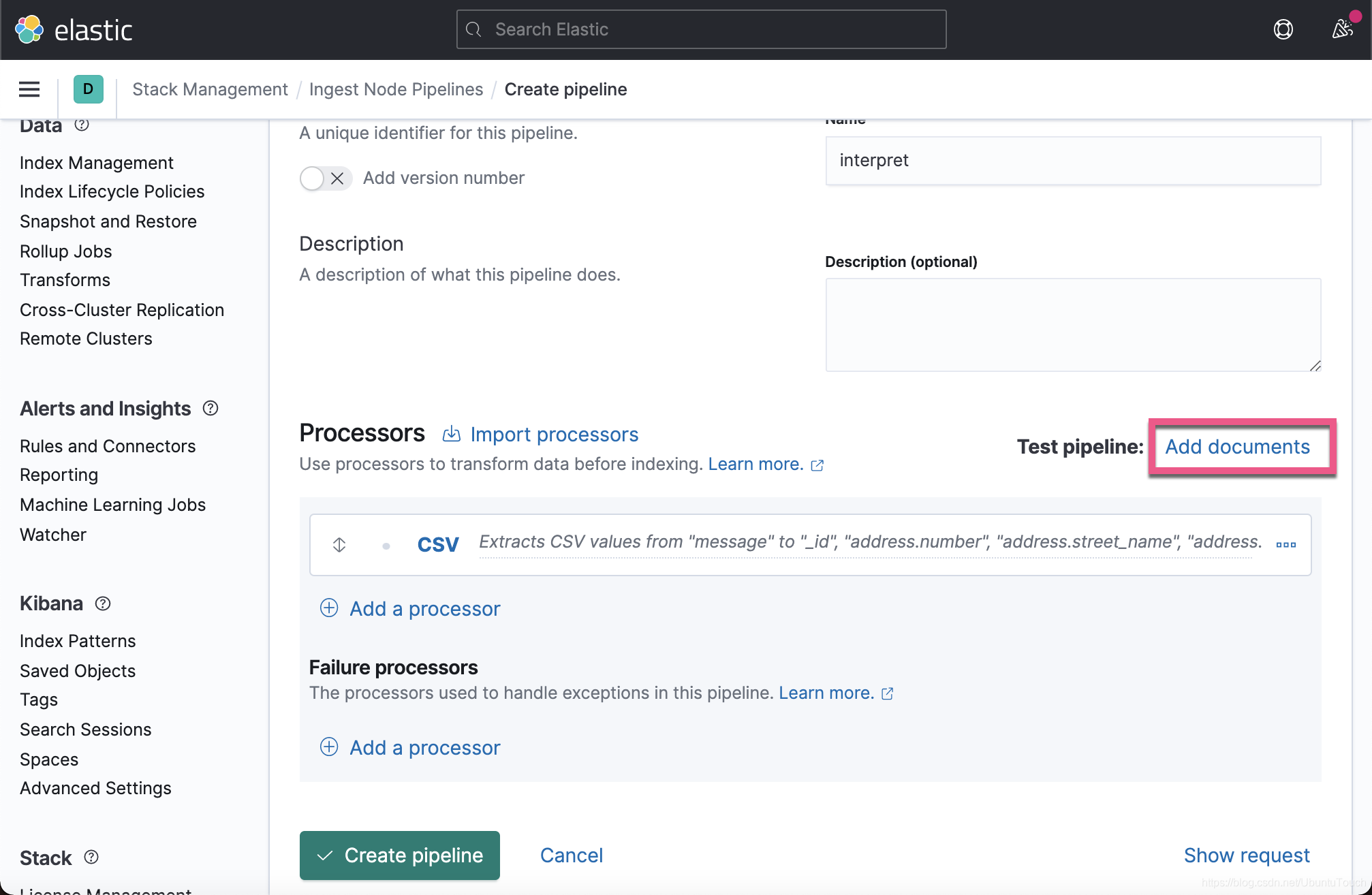Enable the Add version number toggle

pyautogui.click(x=312, y=178)
